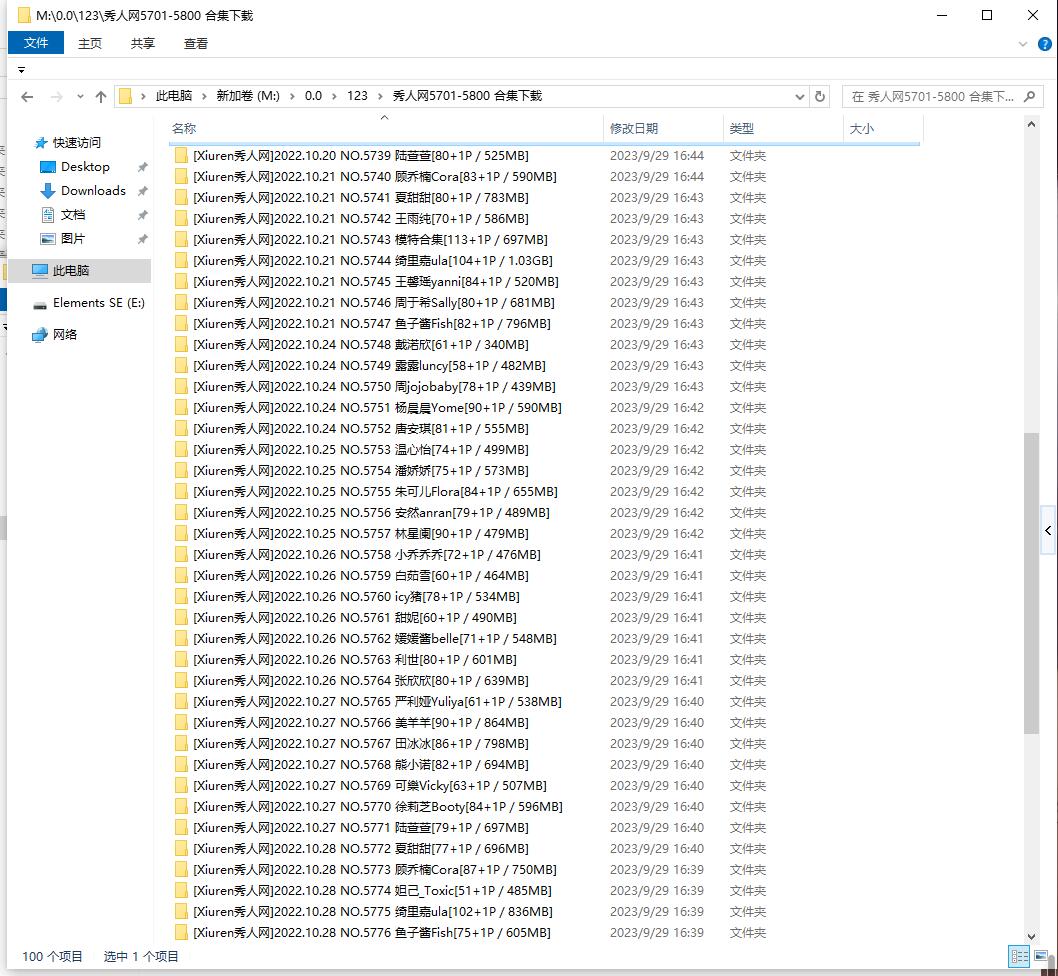The width and height of the screenshot is (1058, 976).
Task: Select folder icon of NO.5776 row
Action: click(181, 933)
